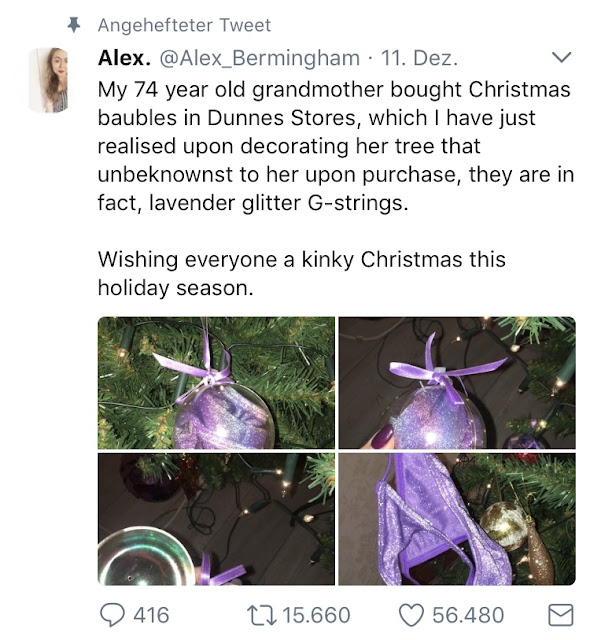This screenshot has height=640, width=590.
Task: Open the bottom-left empty clear bauble photo
Action: coord(216,519)
